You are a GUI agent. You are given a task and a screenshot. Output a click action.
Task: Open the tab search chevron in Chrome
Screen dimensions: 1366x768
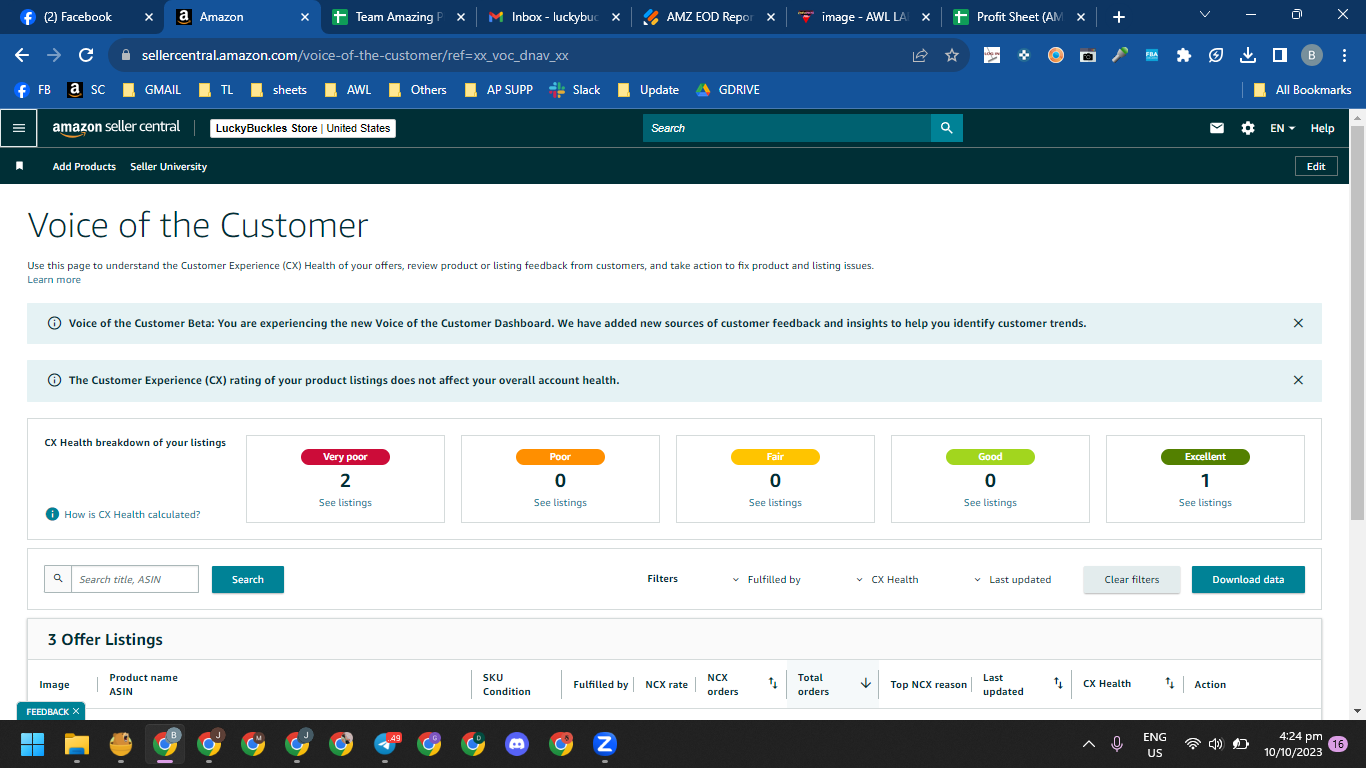click(x=1204, y=15)
